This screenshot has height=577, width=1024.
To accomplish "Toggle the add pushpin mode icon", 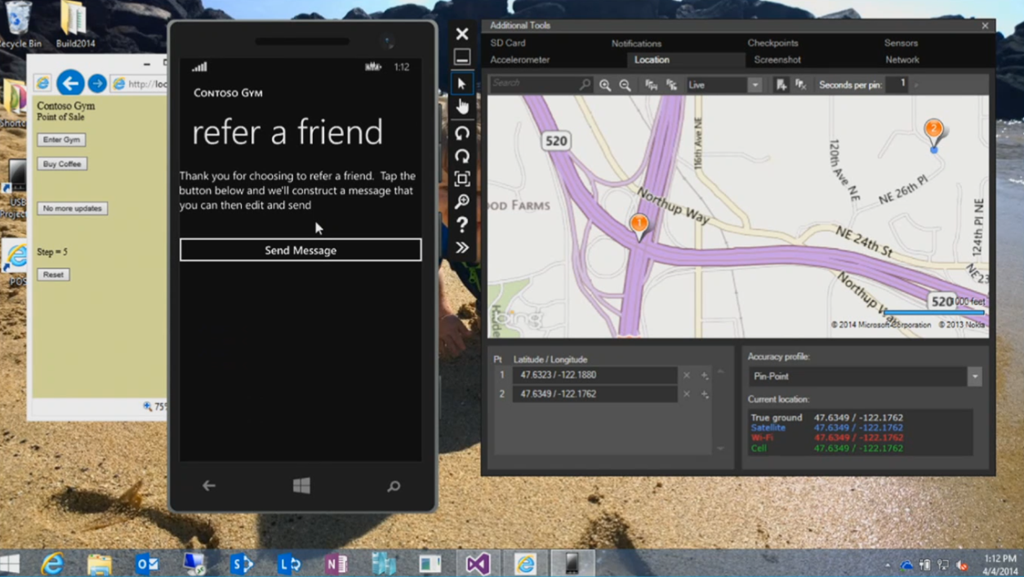I will pos(781,85).
